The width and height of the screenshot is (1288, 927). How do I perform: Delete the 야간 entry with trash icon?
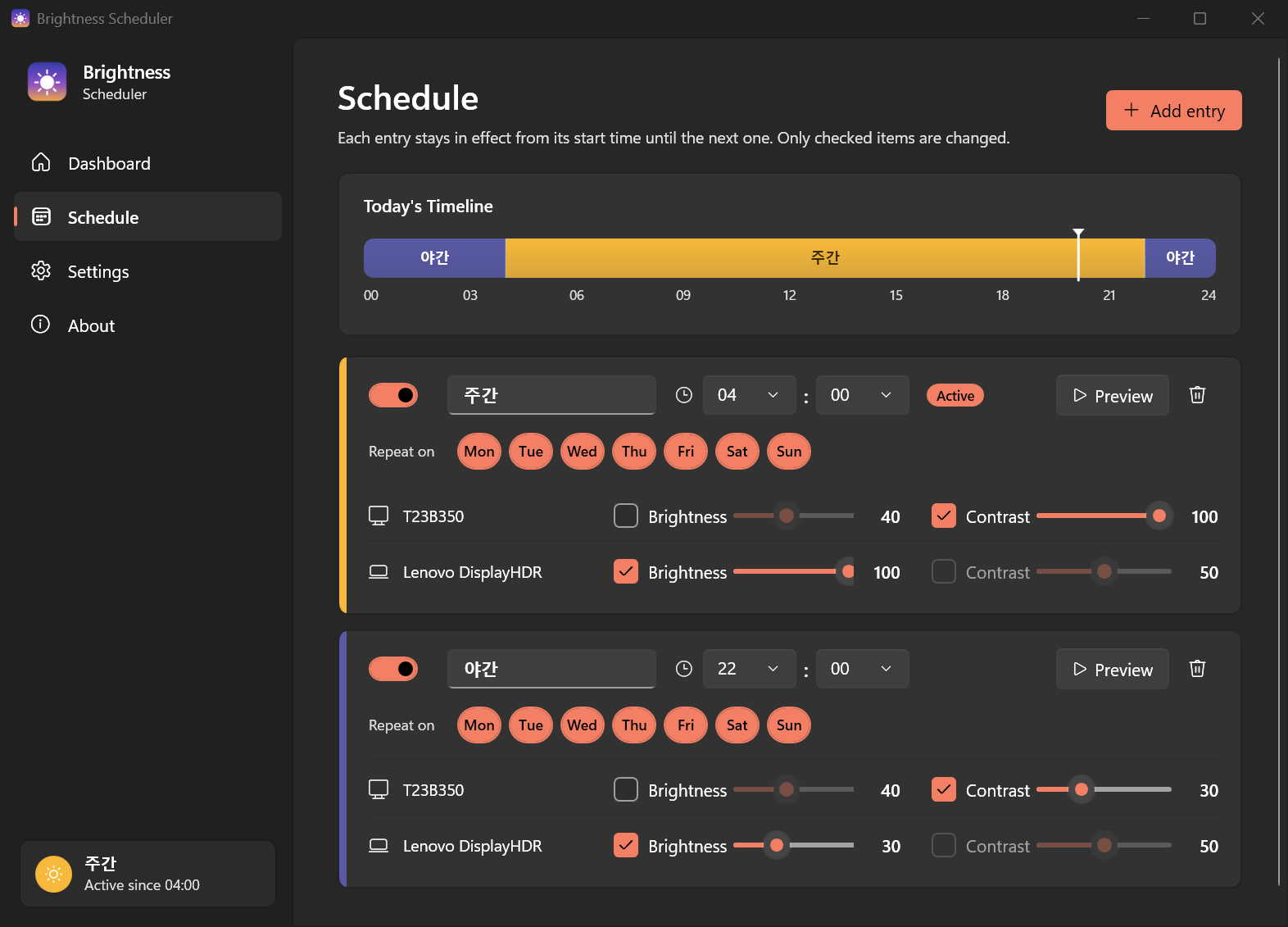pos(1197,669)
